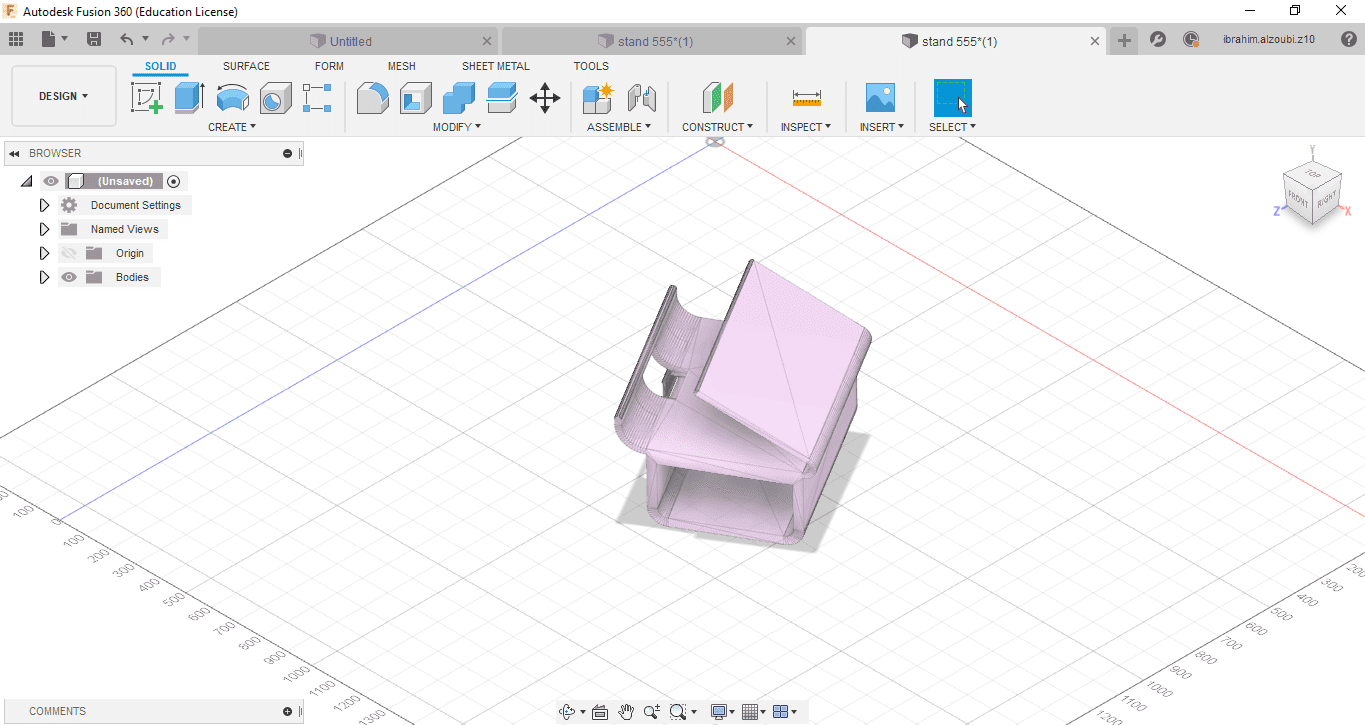This screenshot has height=725, width=1365.
Task: Redo the last action
Action: pyautogui.click(x=168, y=40)
